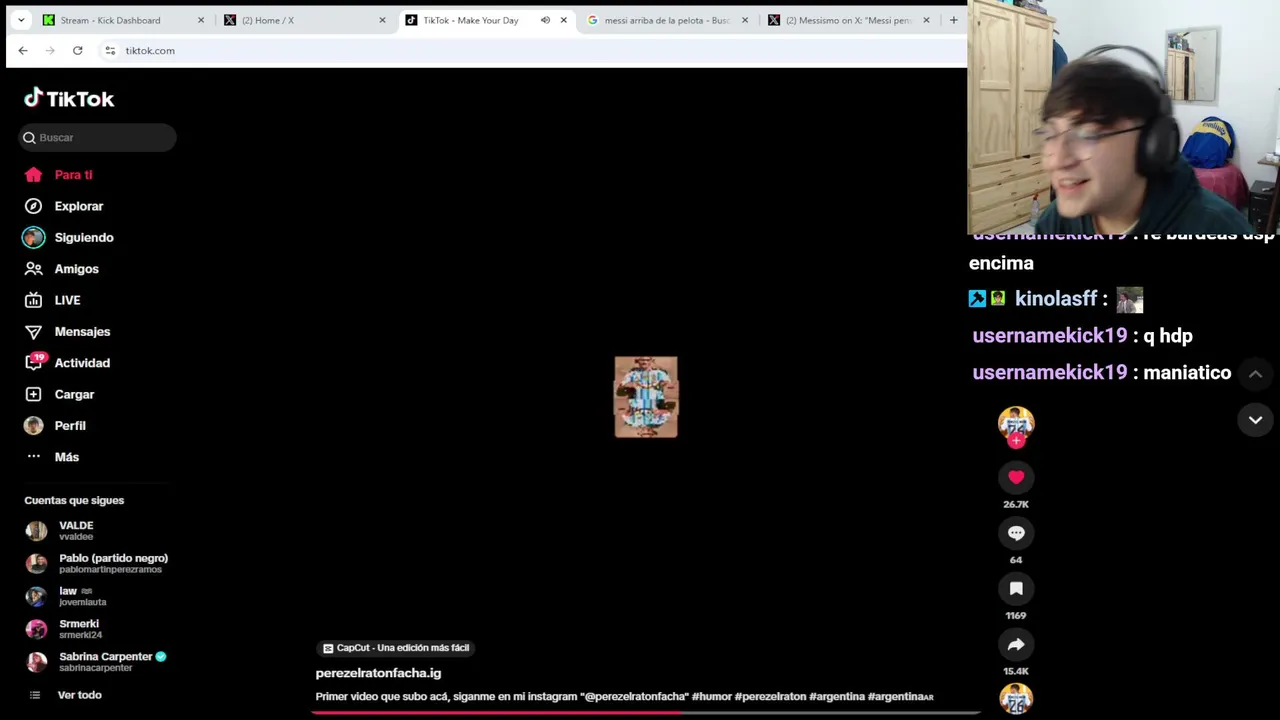Share the video with arrow icon
The image size is (1280, 720).
(x=1016, y=645)
